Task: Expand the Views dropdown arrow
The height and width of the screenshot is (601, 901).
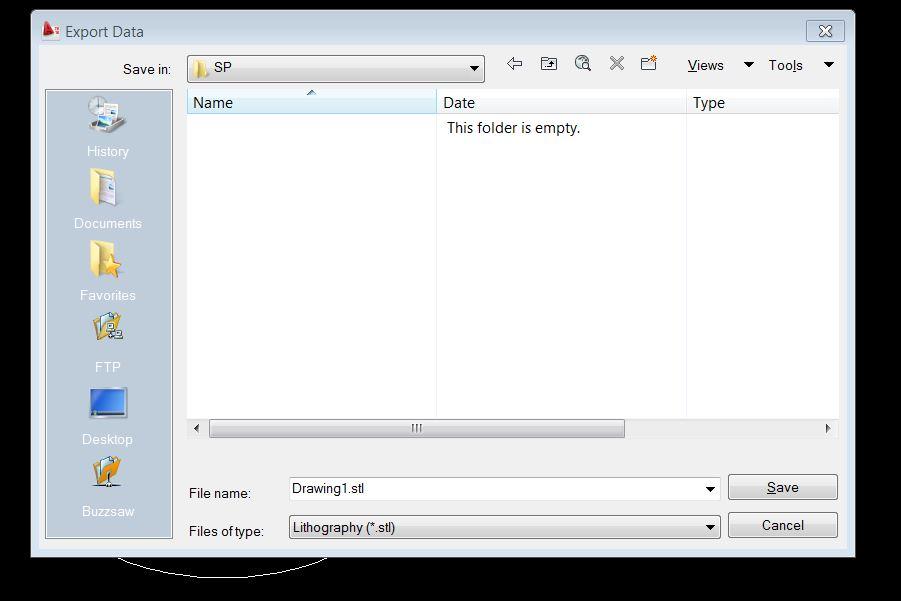Action: pyautogui.click(x=749, y=65)
